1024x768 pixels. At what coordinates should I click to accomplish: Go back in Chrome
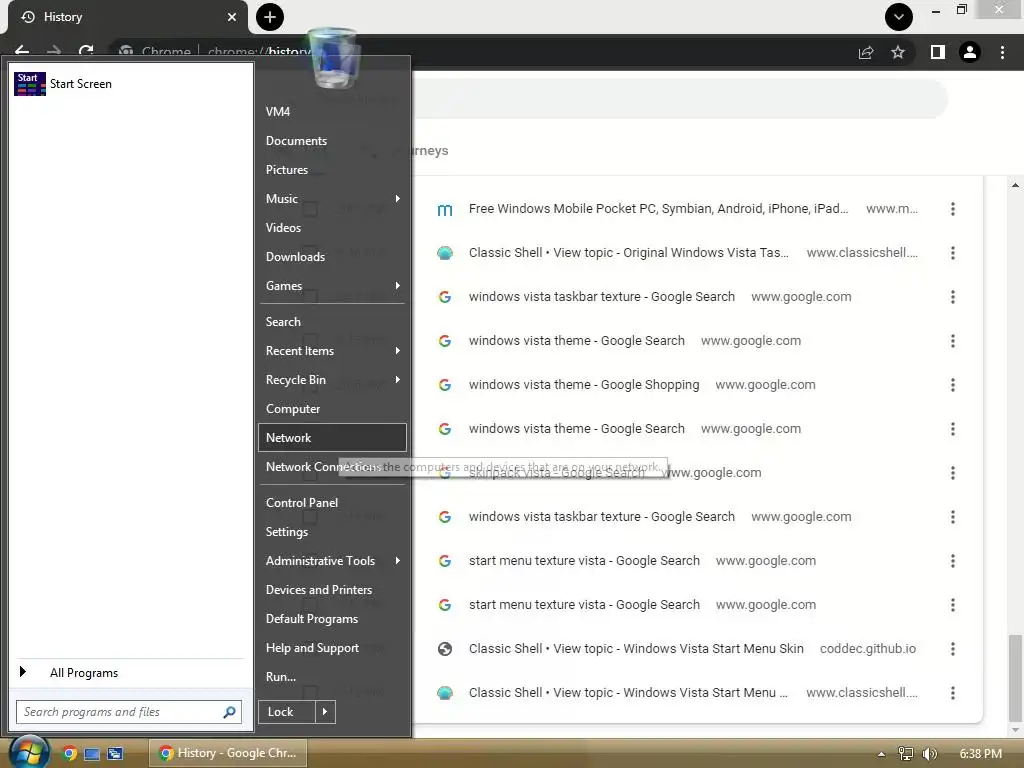point(22,51)
